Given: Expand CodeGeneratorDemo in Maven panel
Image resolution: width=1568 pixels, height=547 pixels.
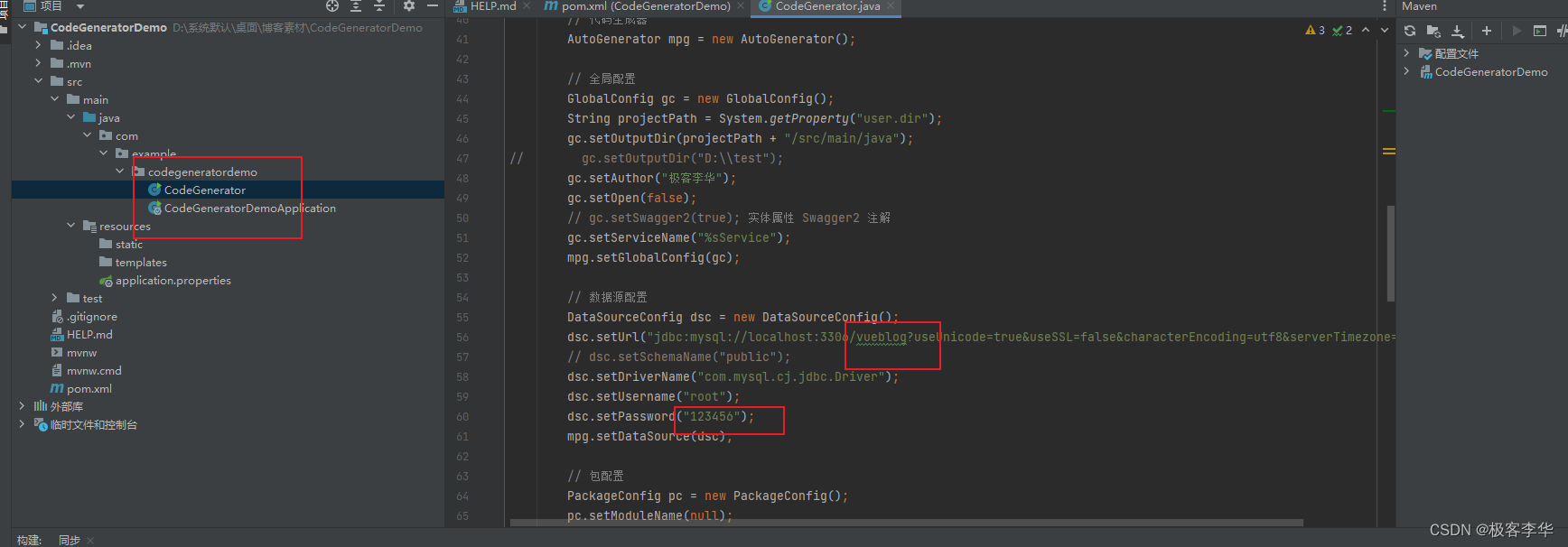Looking at the screenshot, I should click(x=1406, y=71).
